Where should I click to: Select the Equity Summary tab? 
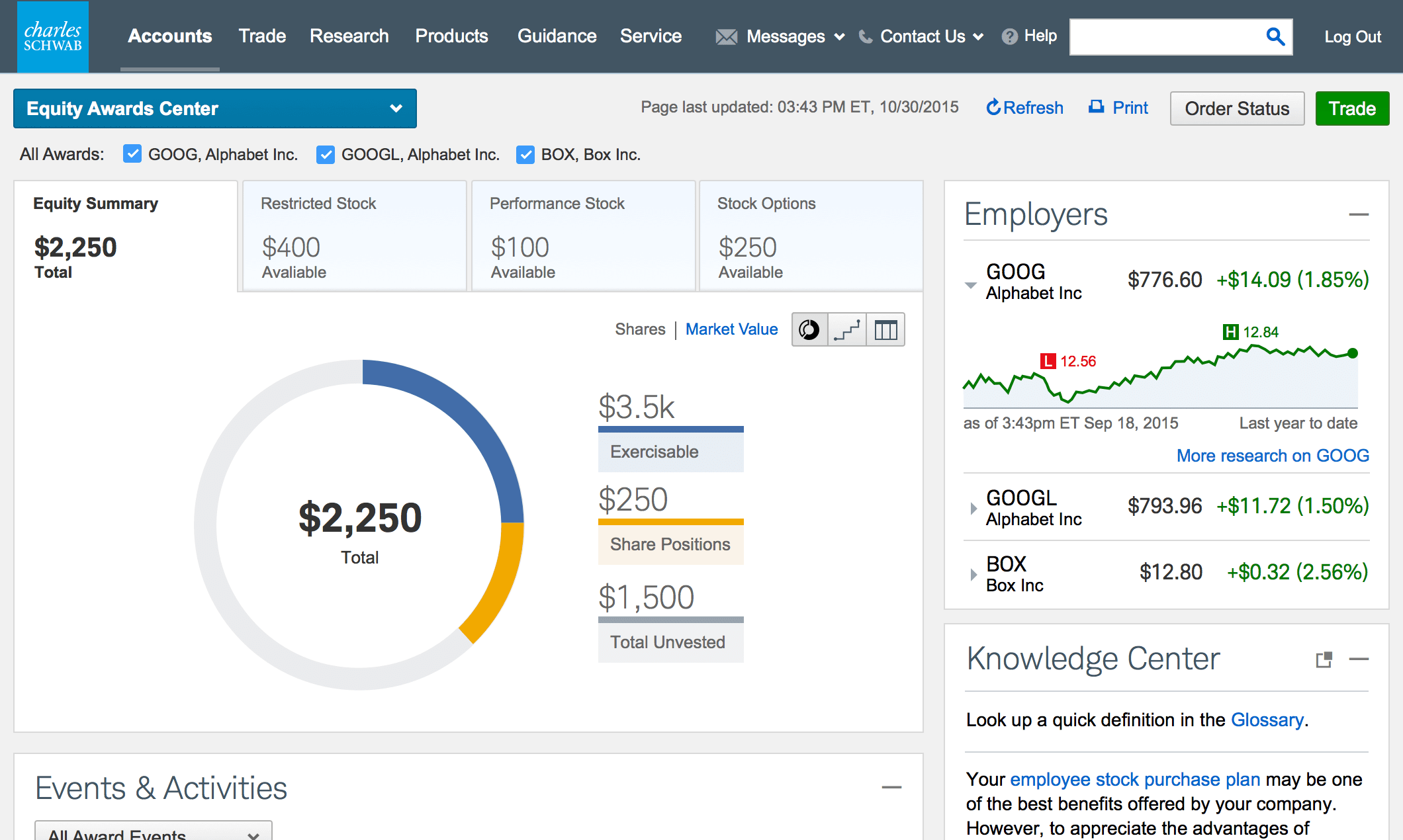pyautogui.click(x=126, y=236)
